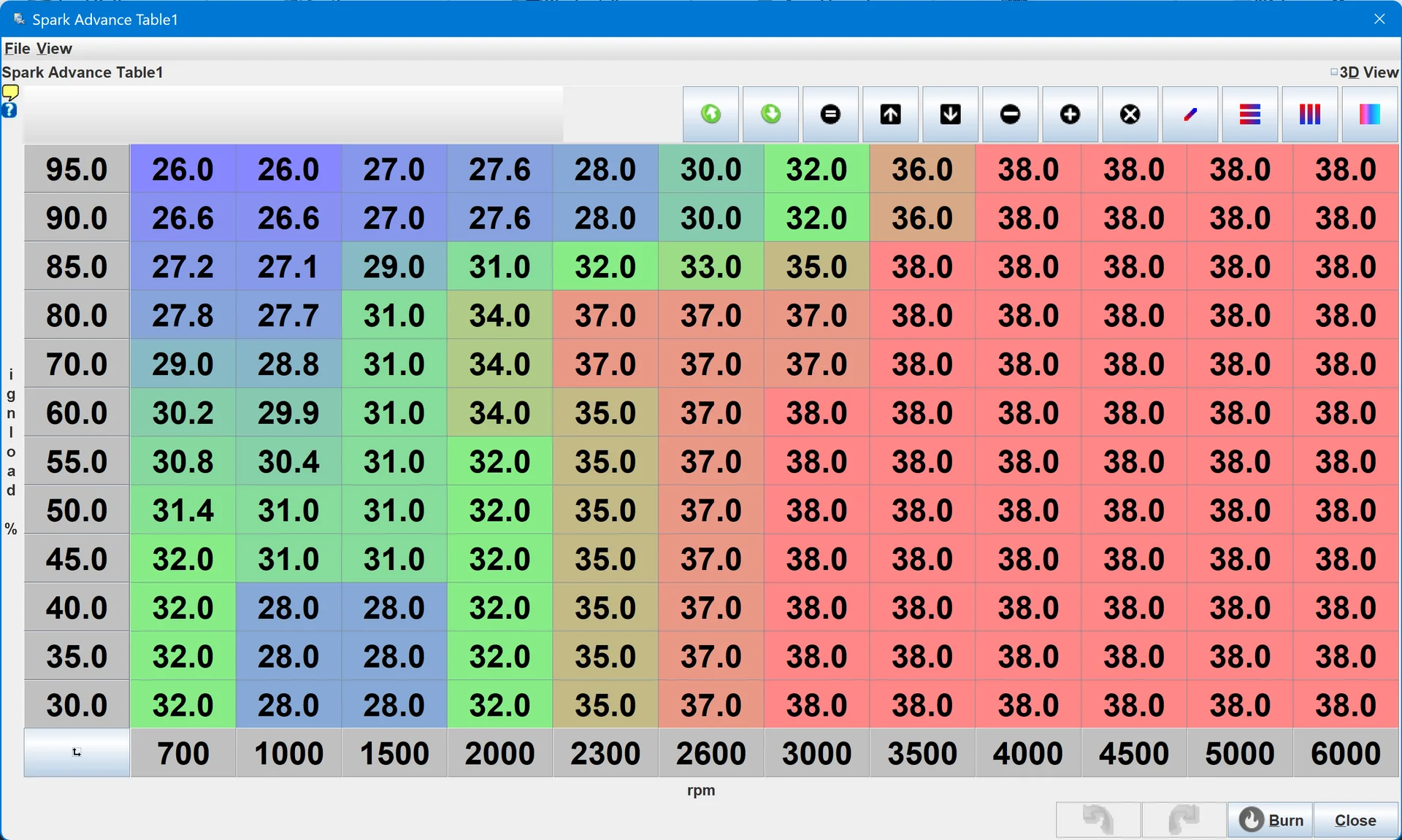Image resolution: width=1402 pixels, height=840 pixels.
Task: Close the Spark Advance Table1 window
Action: [1379, 19]
